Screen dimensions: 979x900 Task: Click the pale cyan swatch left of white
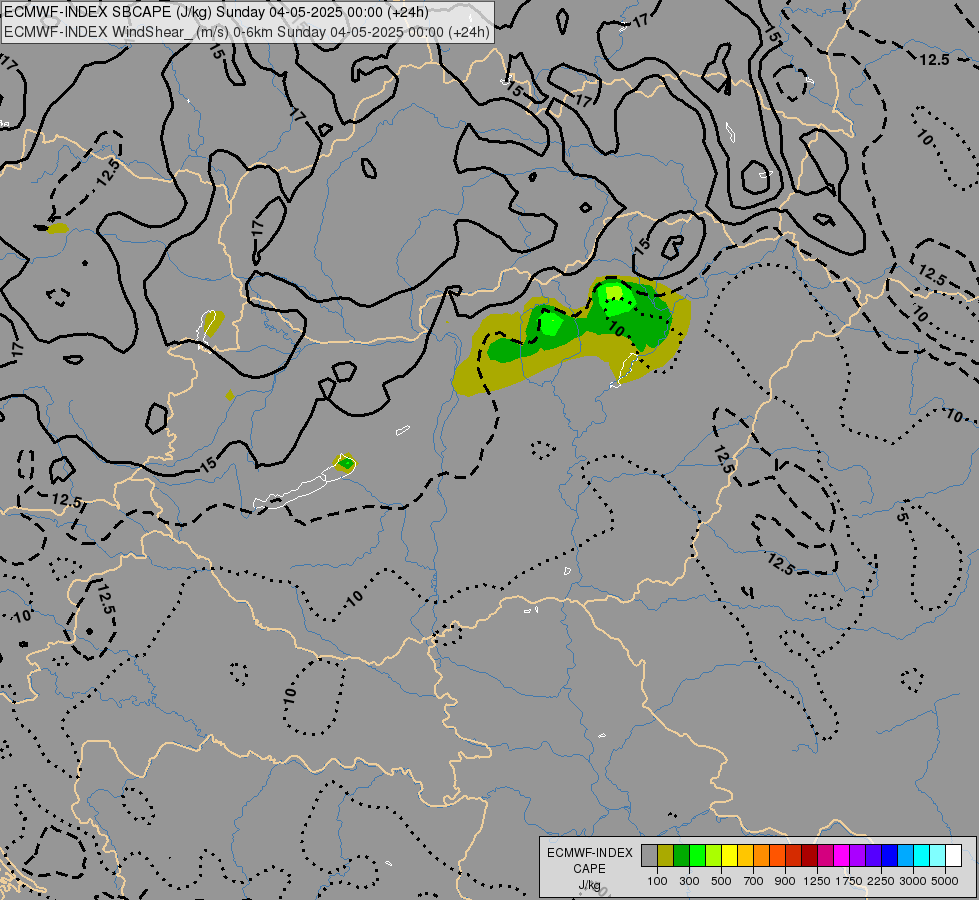pos(937,856)
